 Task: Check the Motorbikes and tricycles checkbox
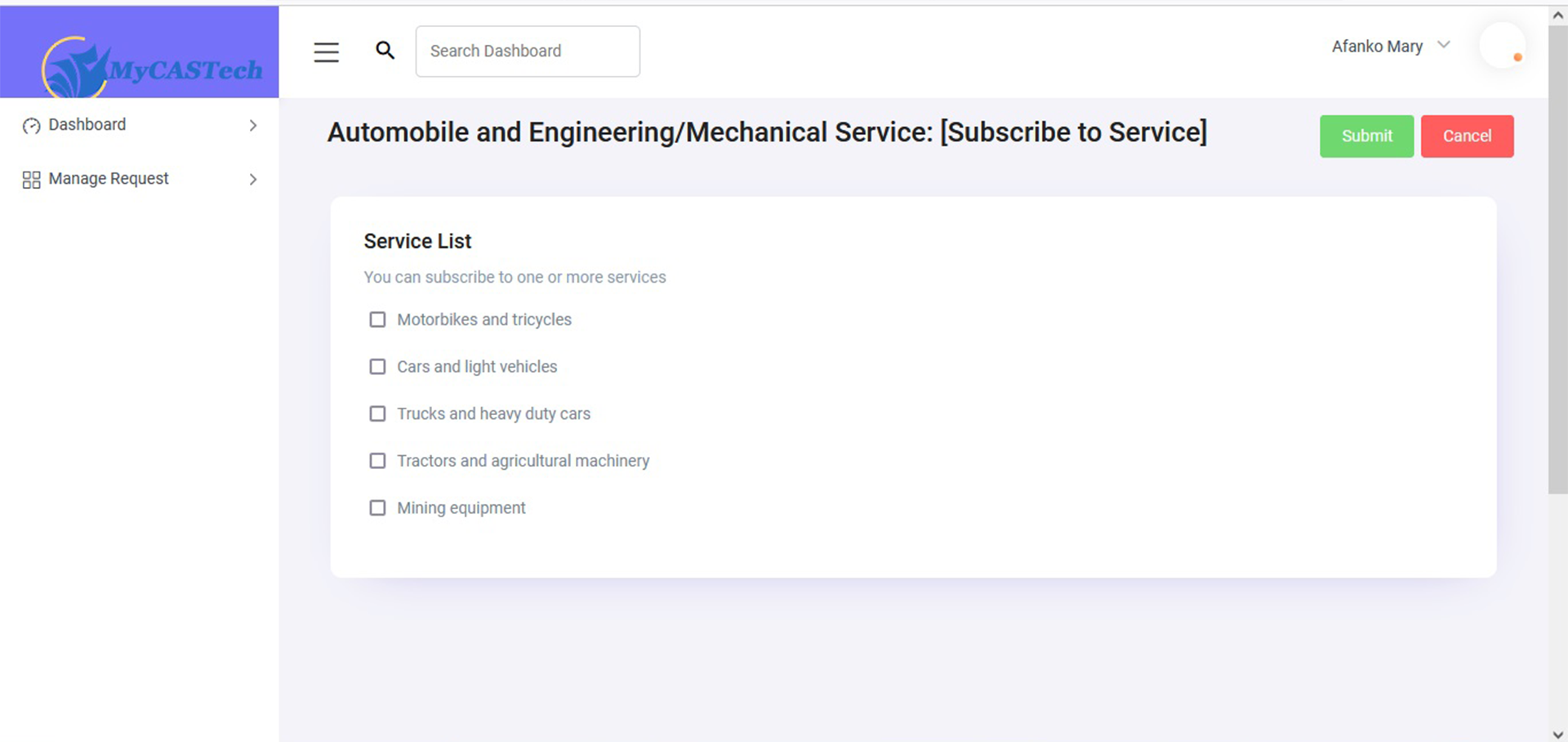377,320
